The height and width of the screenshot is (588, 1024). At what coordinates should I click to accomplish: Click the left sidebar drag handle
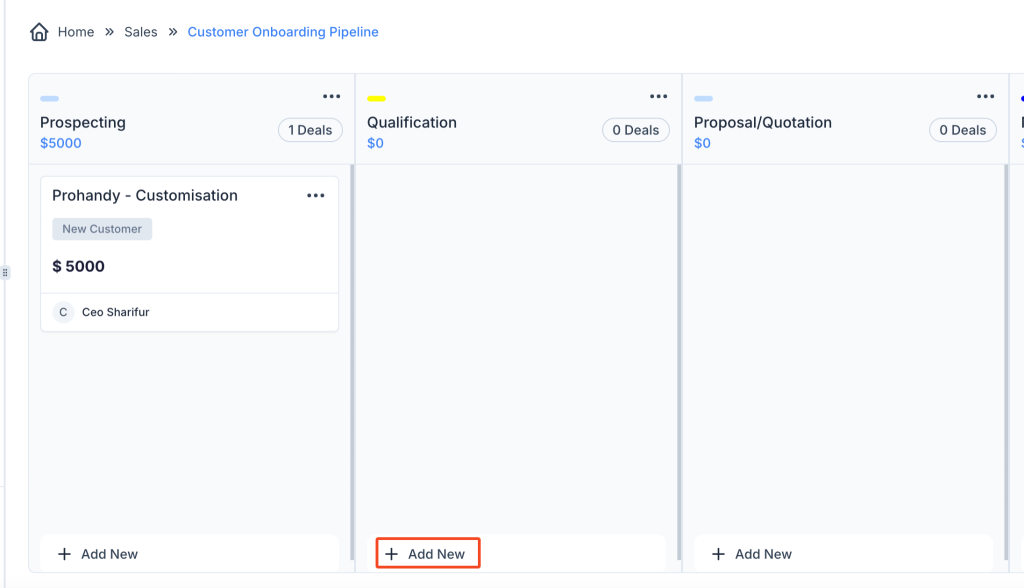click(5, 272)
